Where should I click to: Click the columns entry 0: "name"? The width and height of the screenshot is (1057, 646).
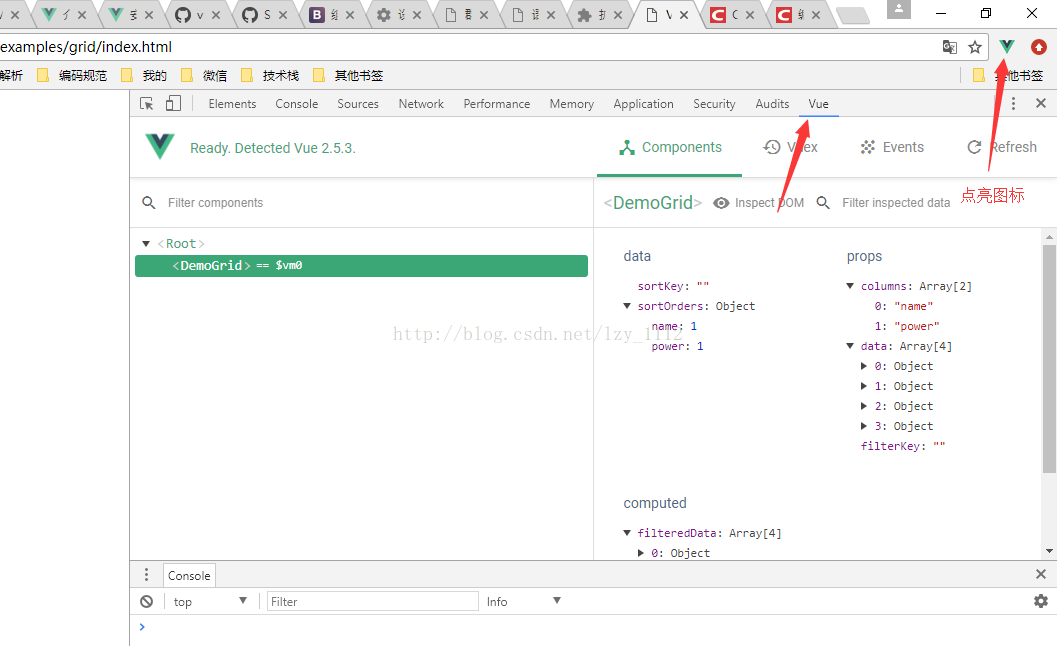click(903, 306)
